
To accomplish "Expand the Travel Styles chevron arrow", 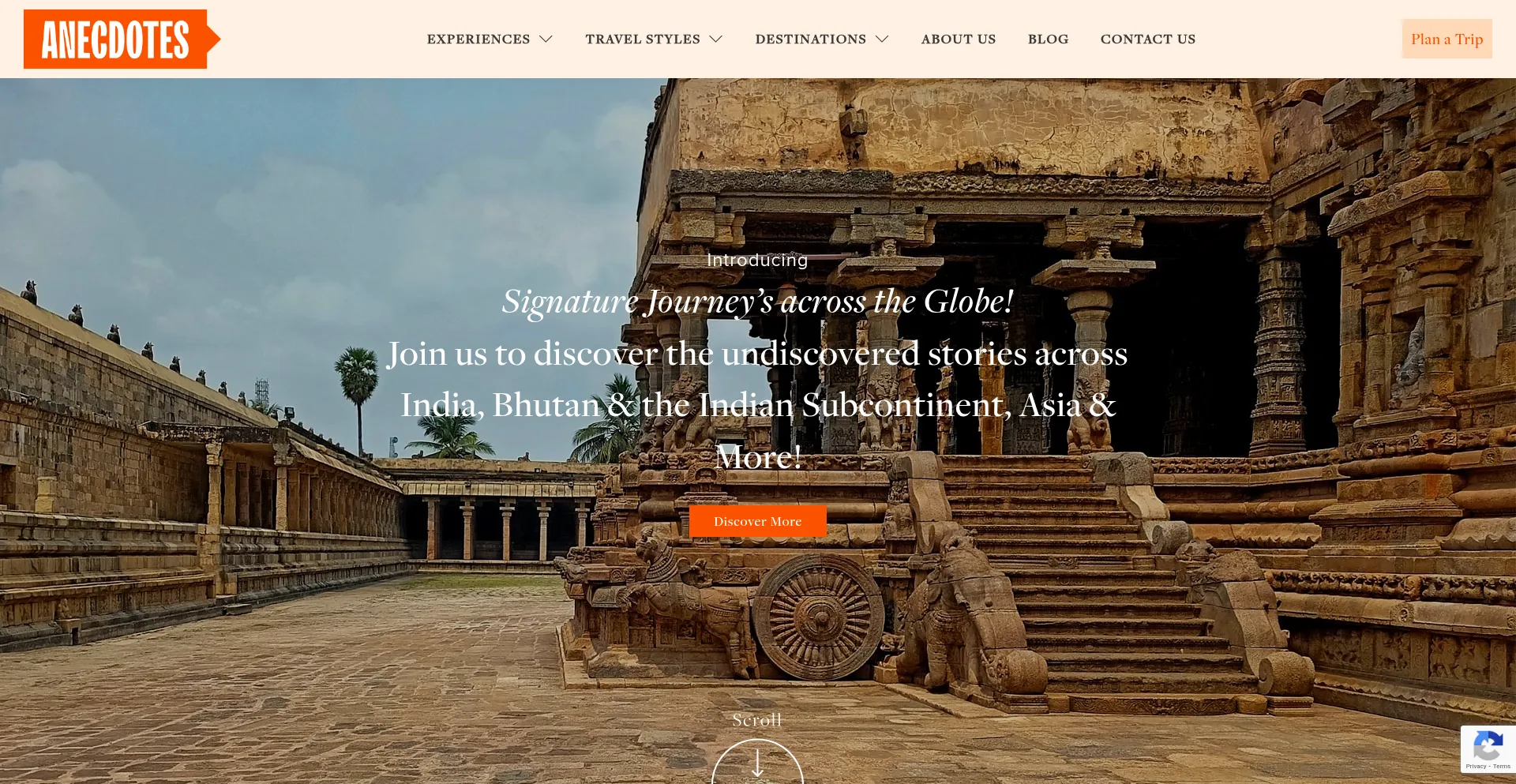I will pos(716,39).
